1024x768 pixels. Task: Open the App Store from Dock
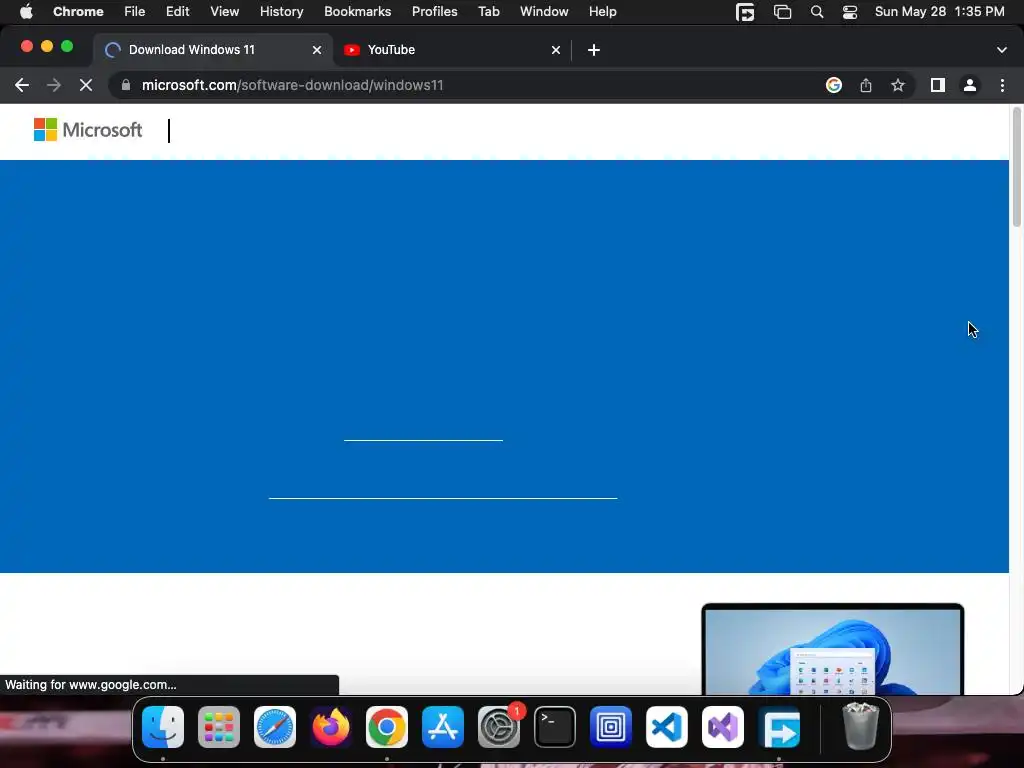coord(443,727)
